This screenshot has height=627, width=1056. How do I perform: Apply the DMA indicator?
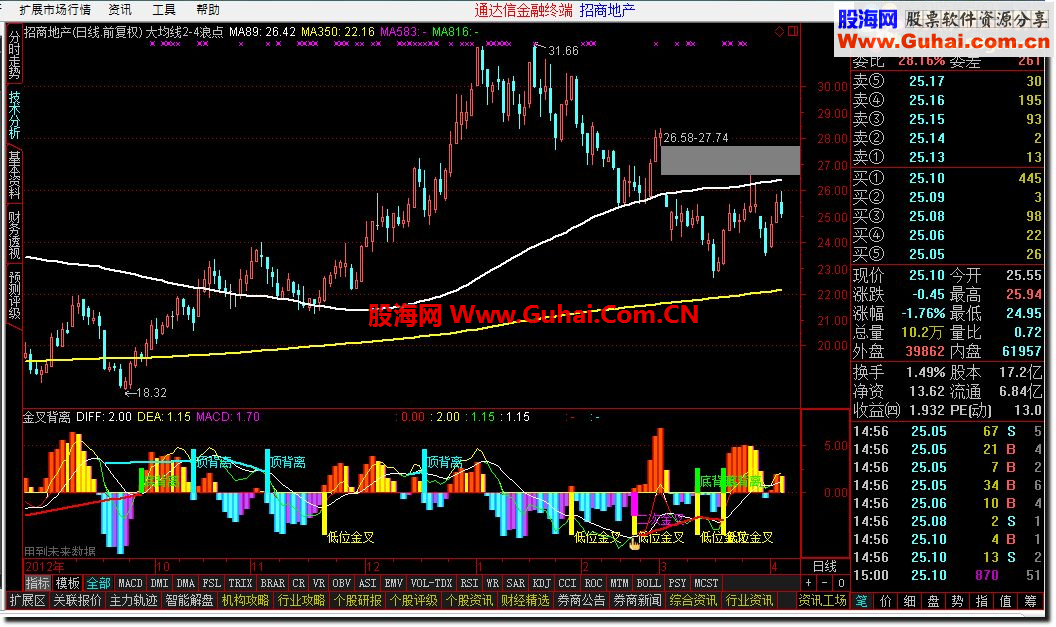[x=185, y=583]
